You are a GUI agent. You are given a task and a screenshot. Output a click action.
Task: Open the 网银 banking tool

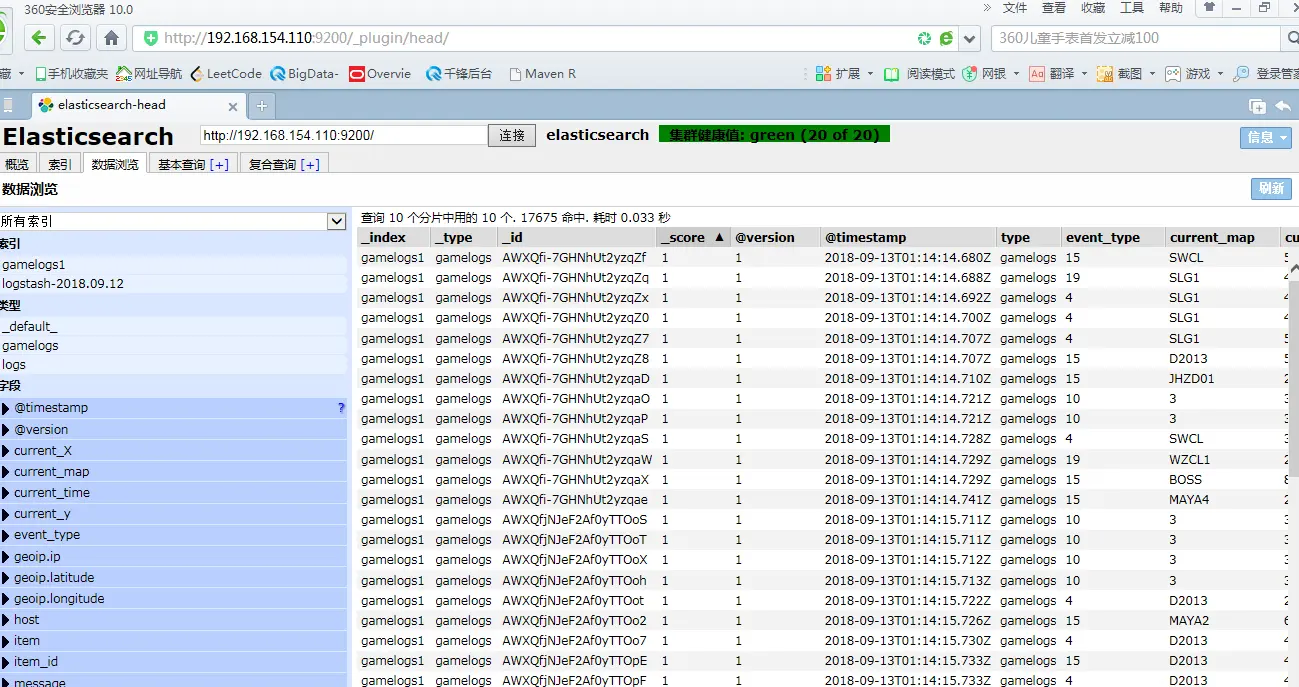pos(990,74)
